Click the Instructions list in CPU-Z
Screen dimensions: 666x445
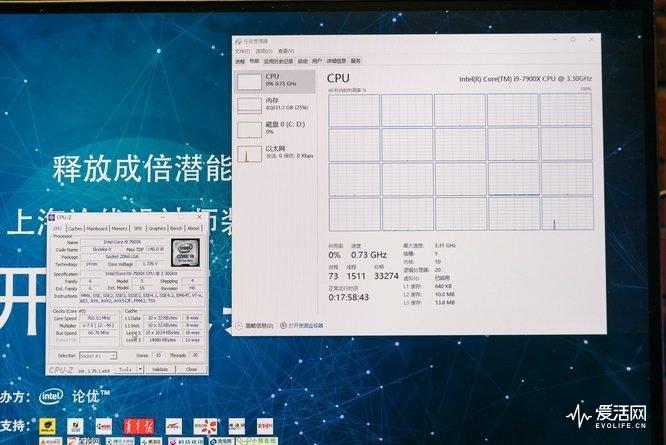click(141, 298)
